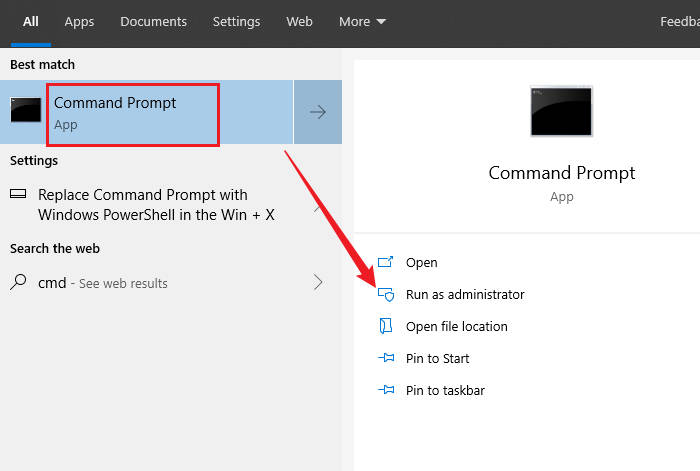Expand cmd web results chevron

(318, 282)
